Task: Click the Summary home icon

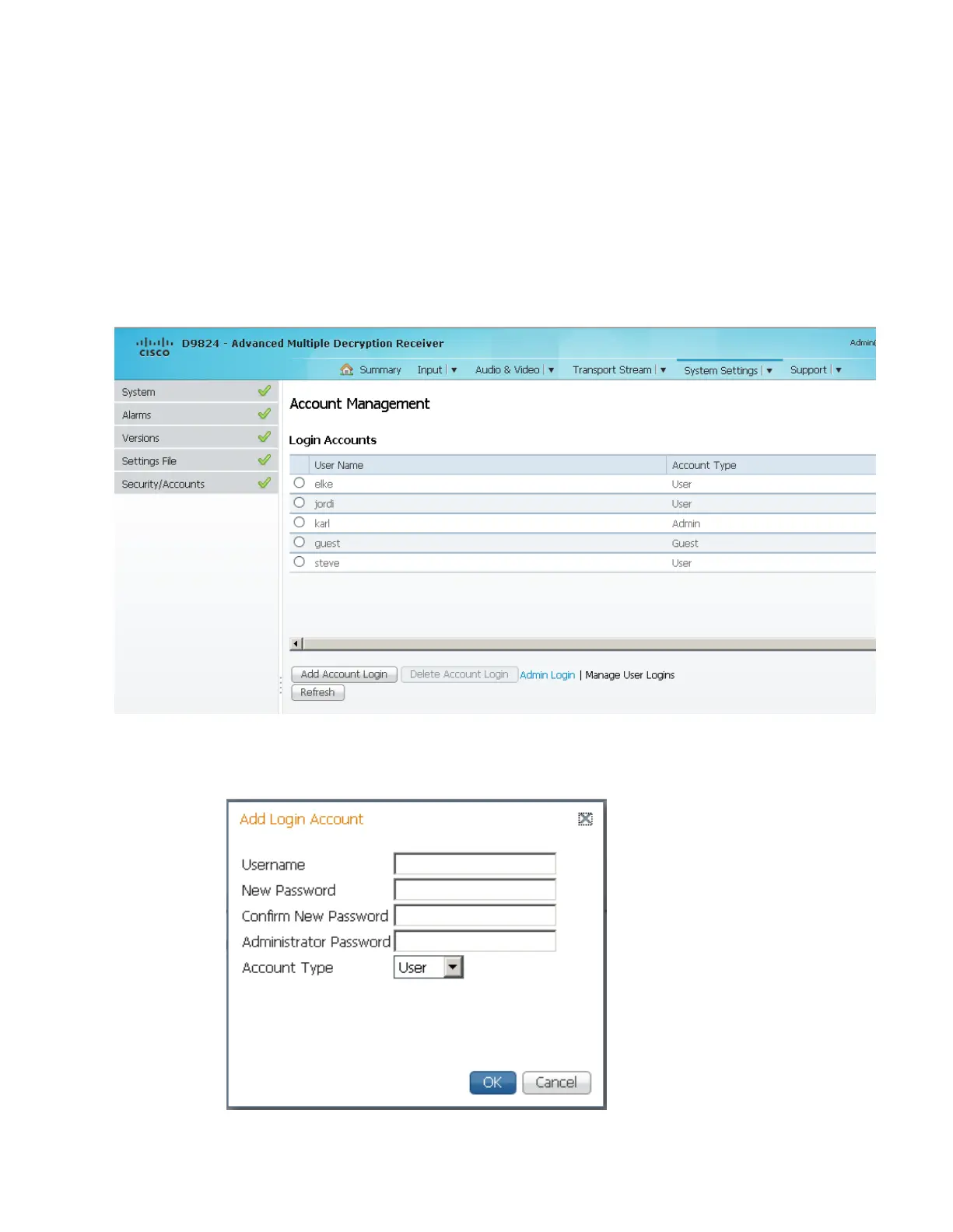Action: (347, 370)
